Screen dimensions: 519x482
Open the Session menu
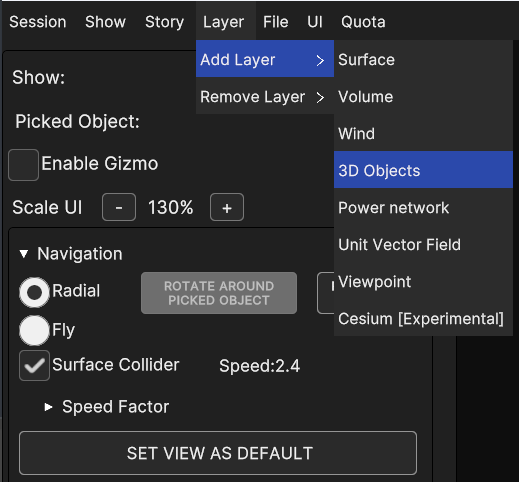click(x=38, y=22)
